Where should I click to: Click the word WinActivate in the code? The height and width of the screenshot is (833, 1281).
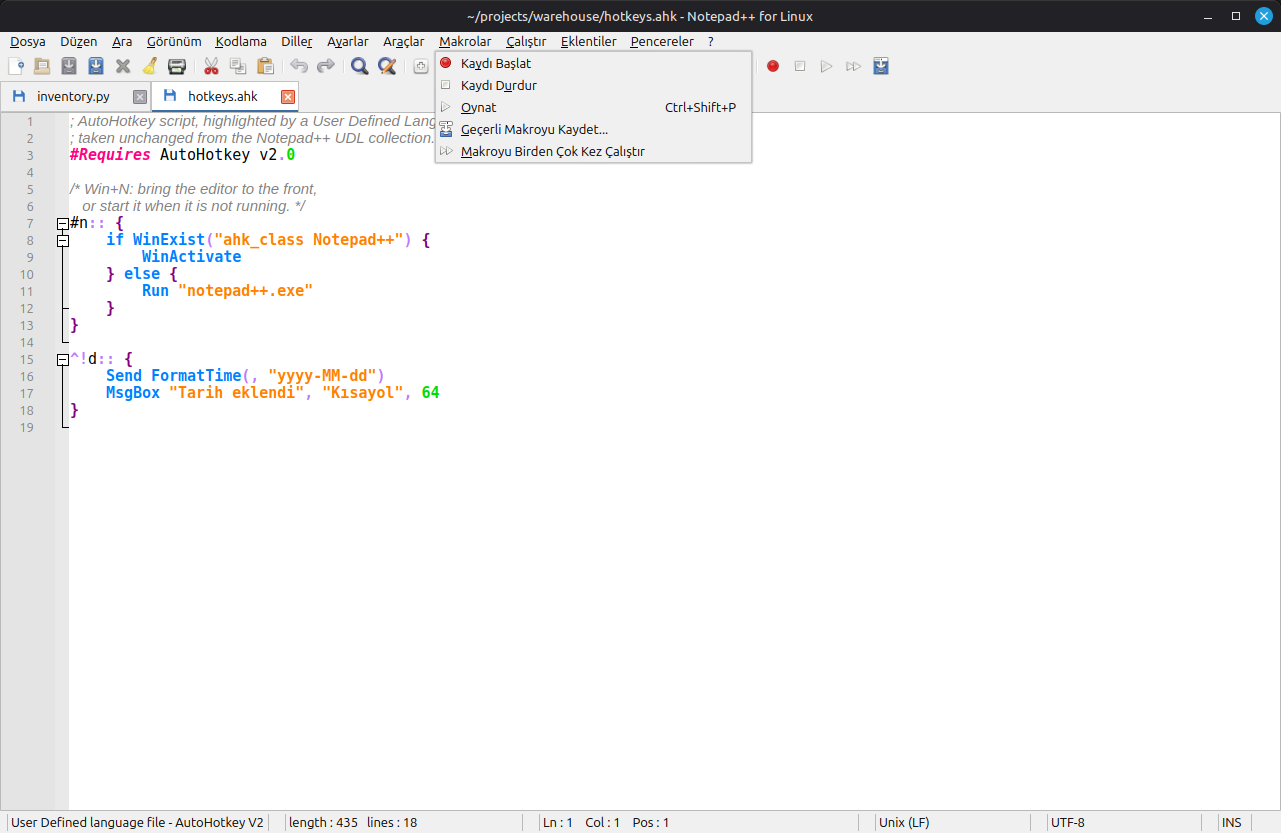[x=191, y=257]
